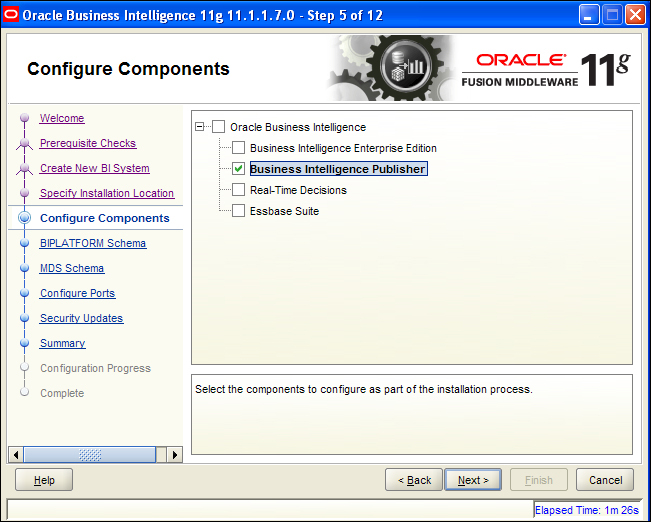
Task: Collapse the Oracle Business Intelligence tree node
Action: point(200,126)
